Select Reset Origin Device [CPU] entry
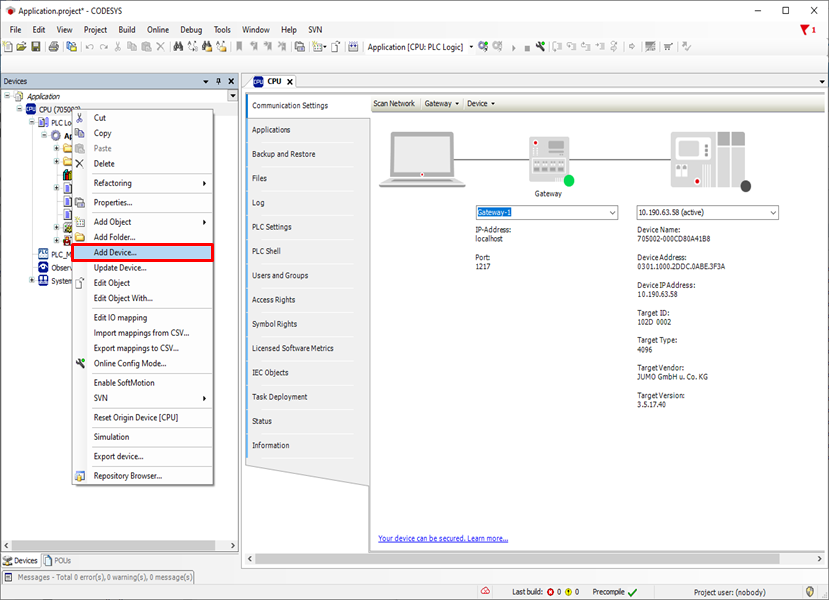Image resolution: width=829 pixels, height=600 pixels. pyautogui.click(x=142, y=417)
